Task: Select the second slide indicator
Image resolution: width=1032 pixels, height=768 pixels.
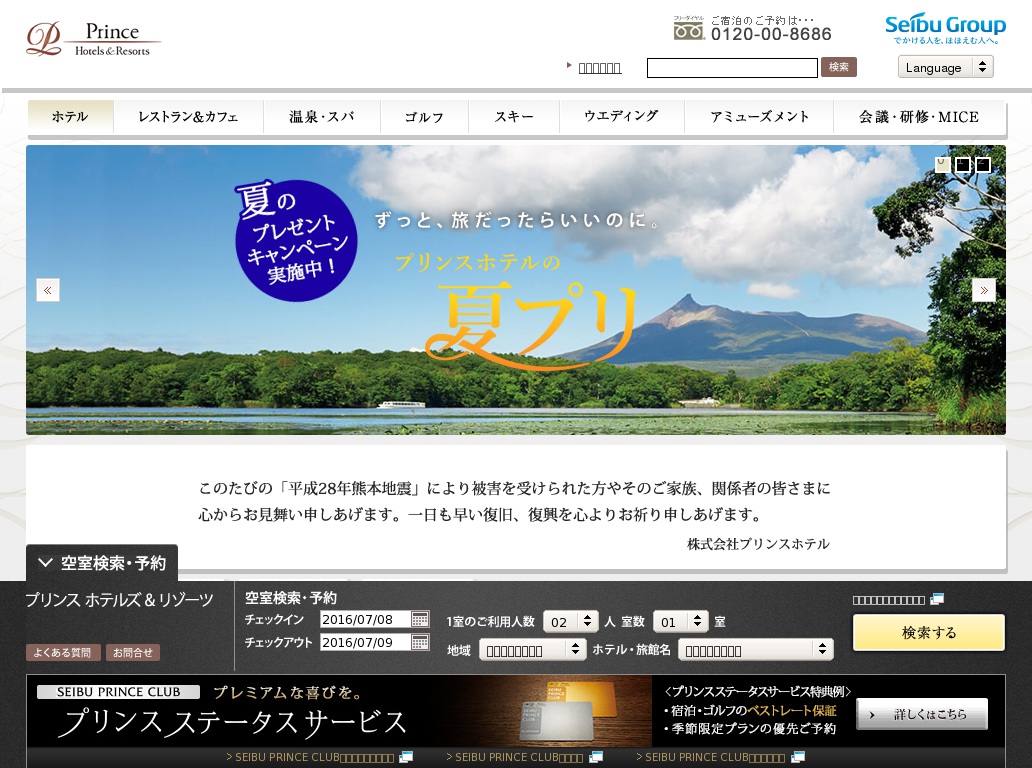Action: coord(963,165)
